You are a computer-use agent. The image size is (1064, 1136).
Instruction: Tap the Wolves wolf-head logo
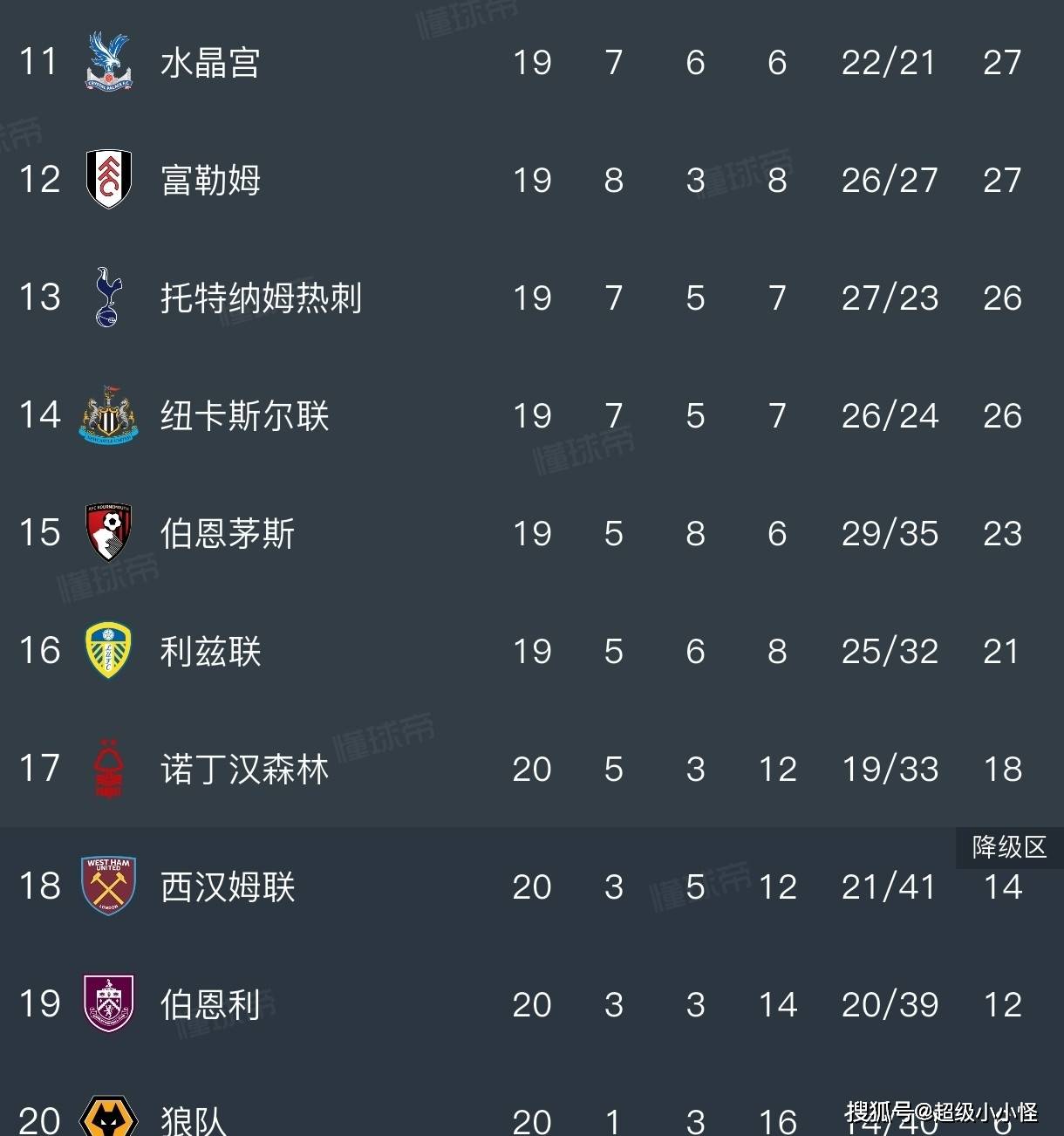pyautogui.click(x=109, y=1119)
